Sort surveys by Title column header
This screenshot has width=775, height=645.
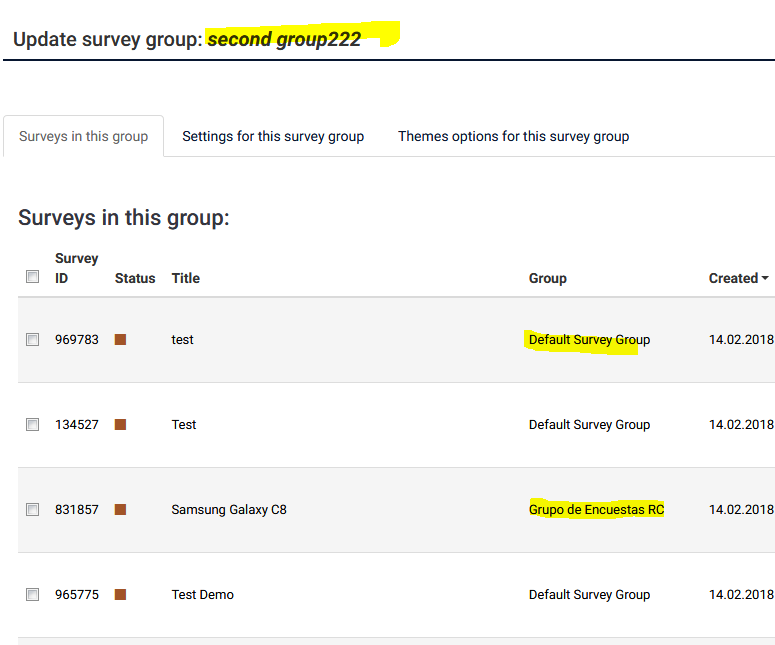click(186, 278)
